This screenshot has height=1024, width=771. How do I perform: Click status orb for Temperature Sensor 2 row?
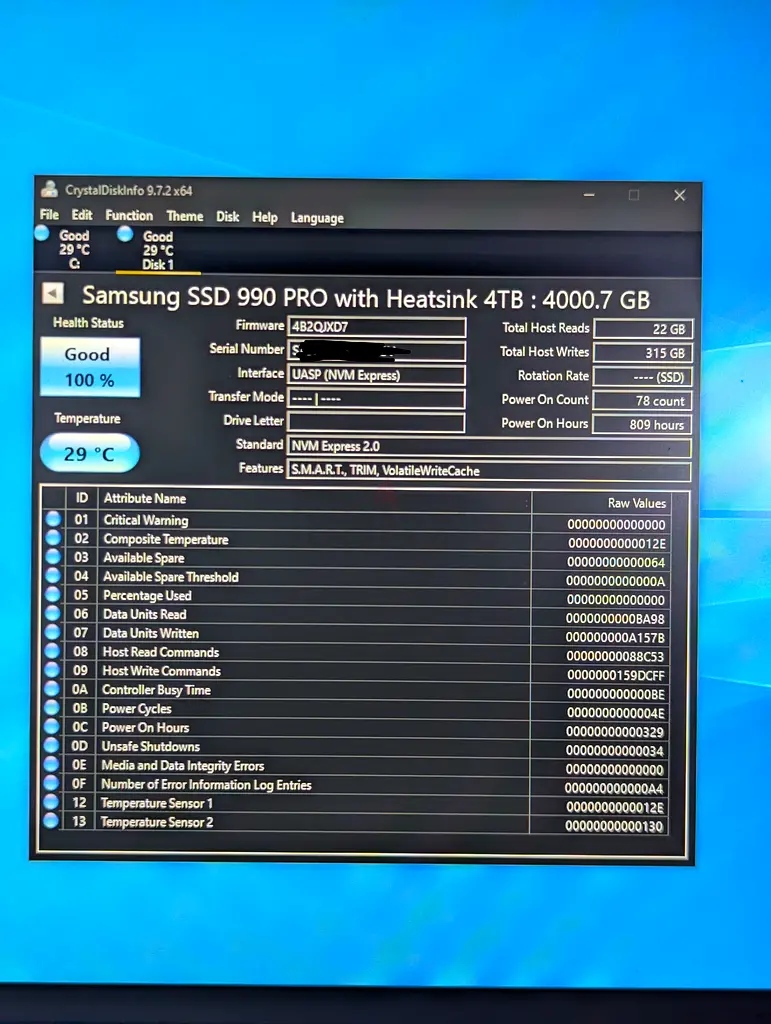coord(51,821)
